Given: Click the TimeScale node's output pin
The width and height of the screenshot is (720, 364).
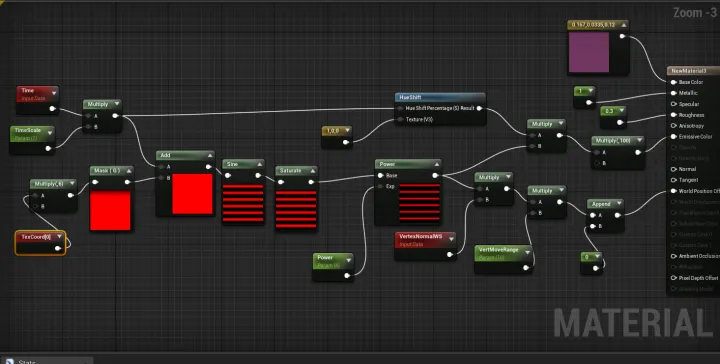Looking at the screenshot, I should point(48,148).
